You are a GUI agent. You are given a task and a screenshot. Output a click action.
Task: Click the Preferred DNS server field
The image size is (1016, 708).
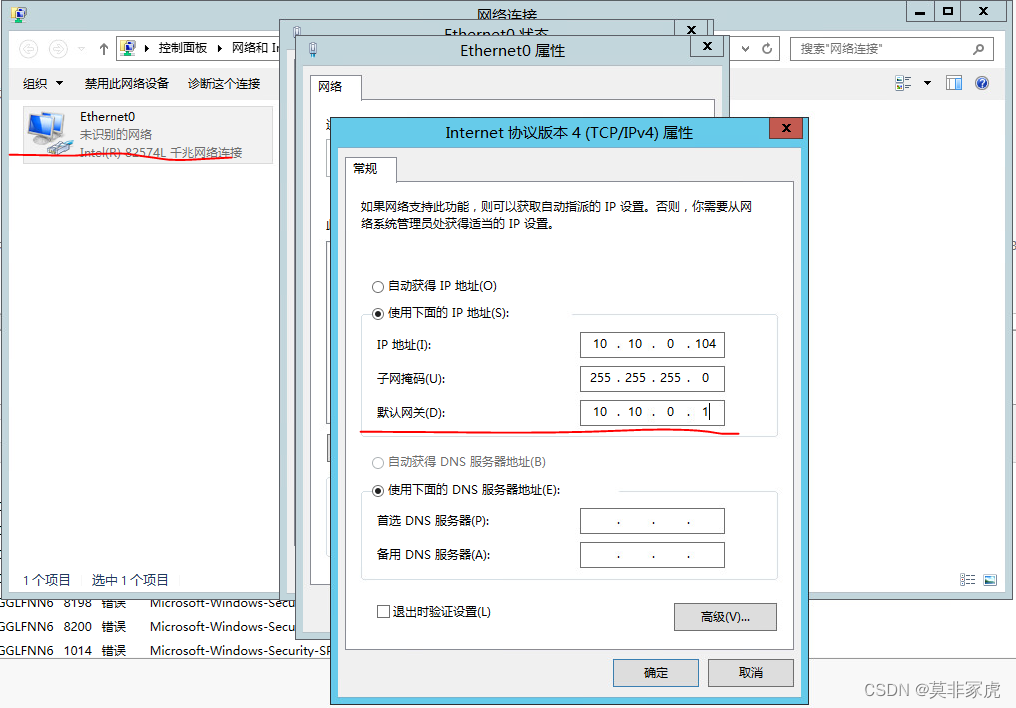[x=652, y=521]
